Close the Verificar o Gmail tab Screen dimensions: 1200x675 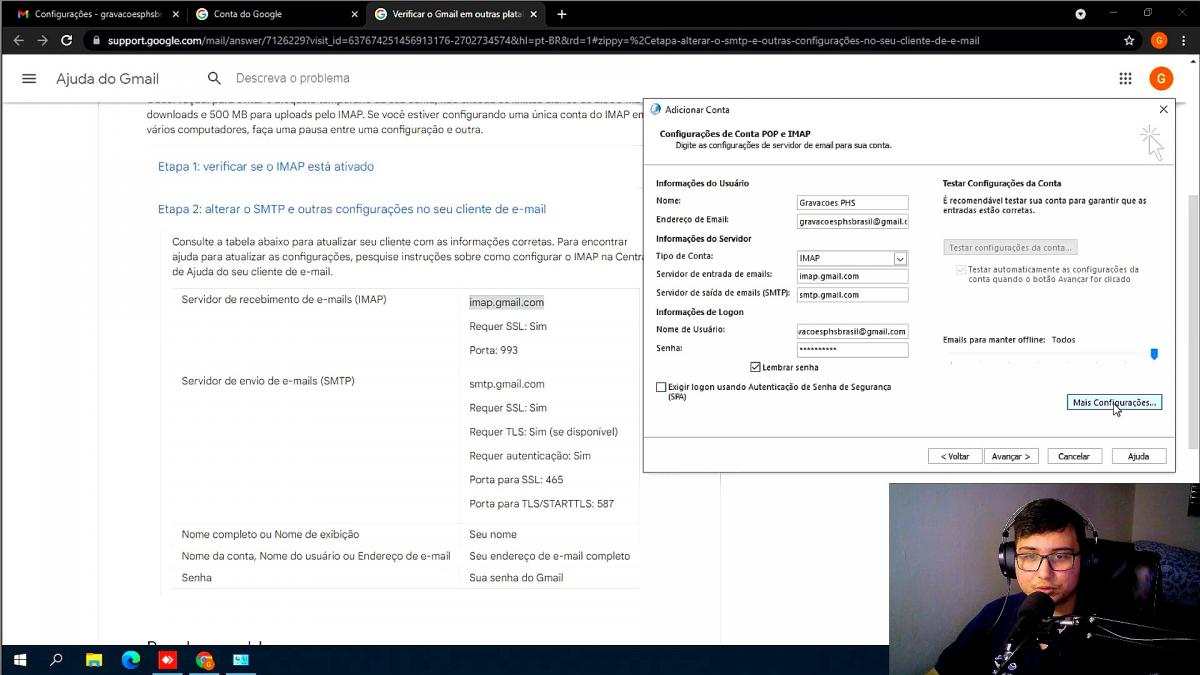coord(535,14)
